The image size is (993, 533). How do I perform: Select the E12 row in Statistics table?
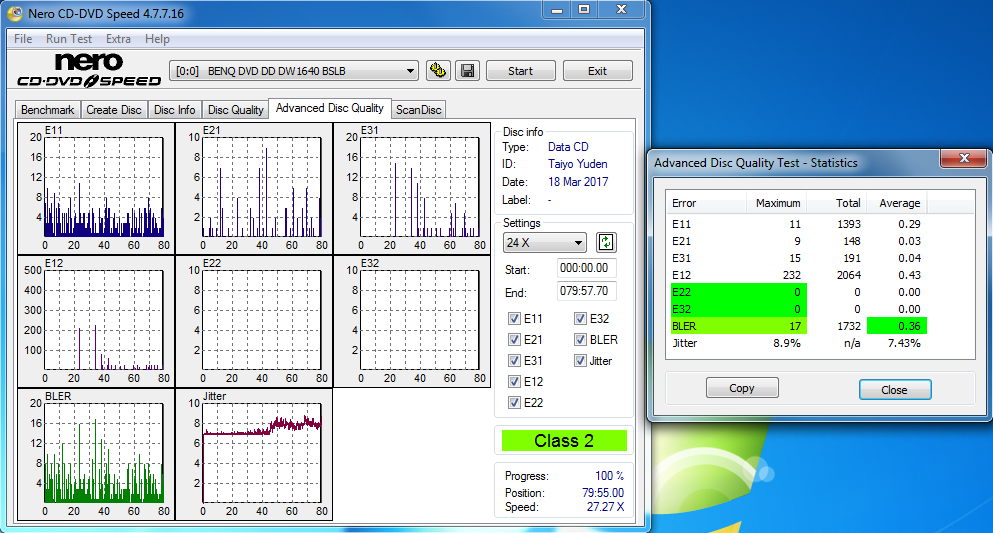[797, 275]
